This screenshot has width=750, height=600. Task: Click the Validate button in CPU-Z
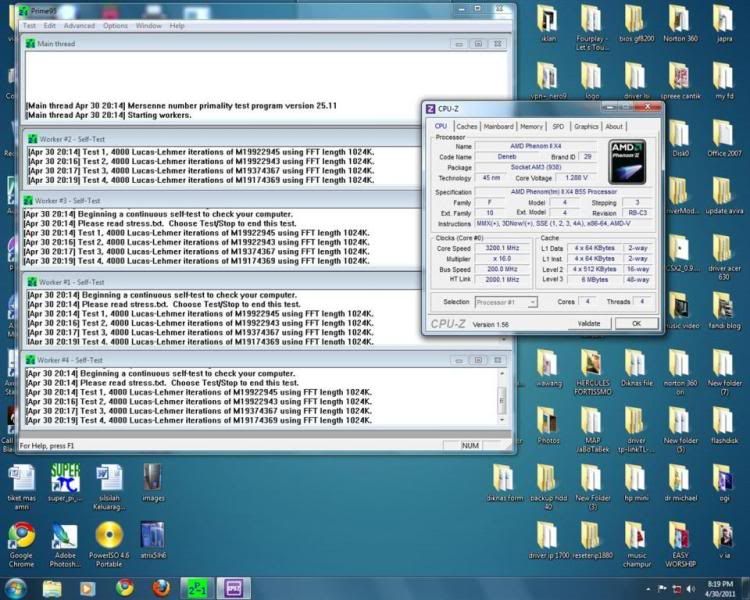point(589,323)
